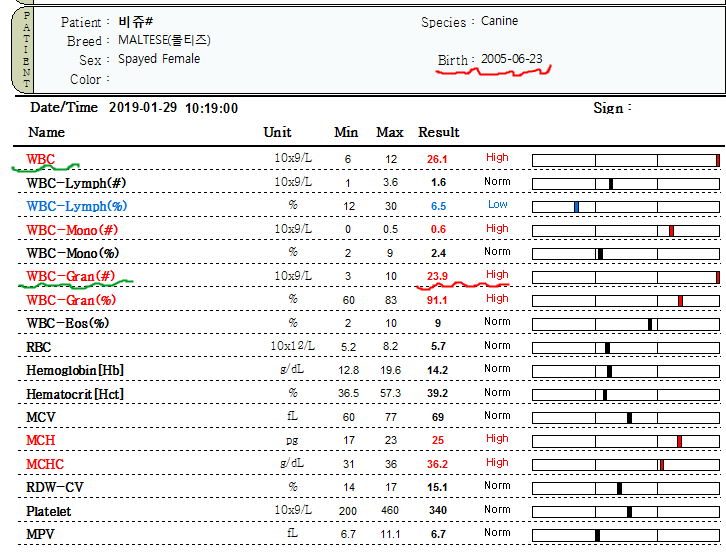726x553 pixels.
Task: Click the Hematocrit[Hct] row label
Action: (75, 394)
